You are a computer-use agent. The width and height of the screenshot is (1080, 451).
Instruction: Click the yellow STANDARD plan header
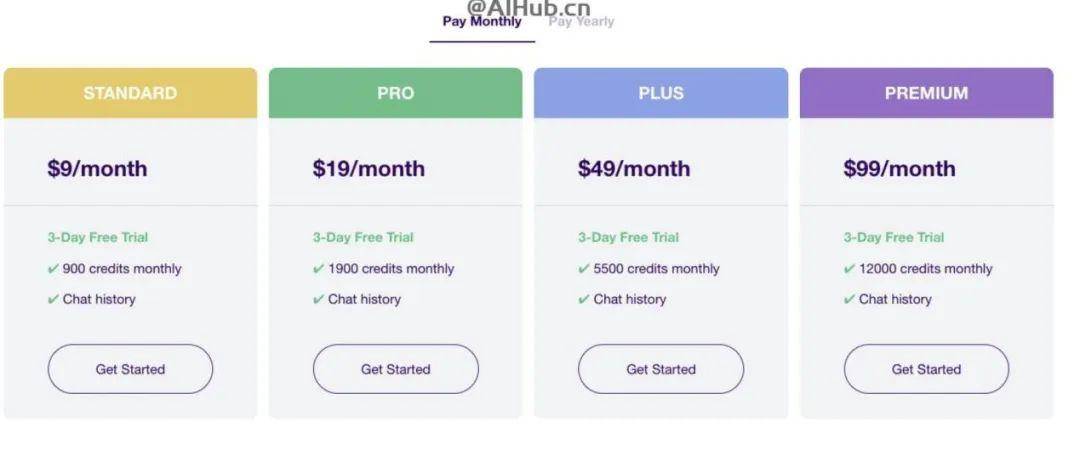[x=130, y=93]
